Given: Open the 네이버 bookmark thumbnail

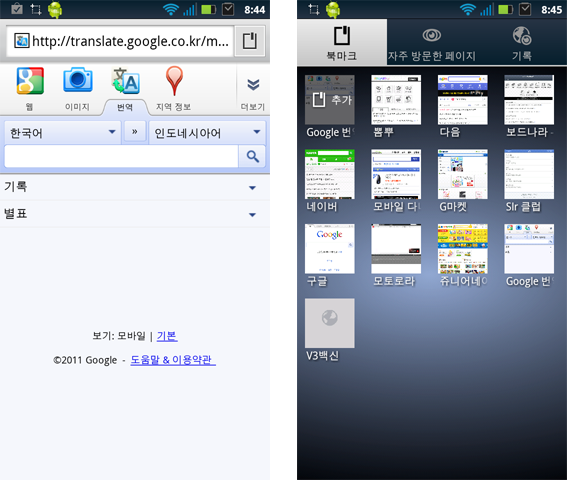Looking at the screenshot, I should [x=329, y=174].
